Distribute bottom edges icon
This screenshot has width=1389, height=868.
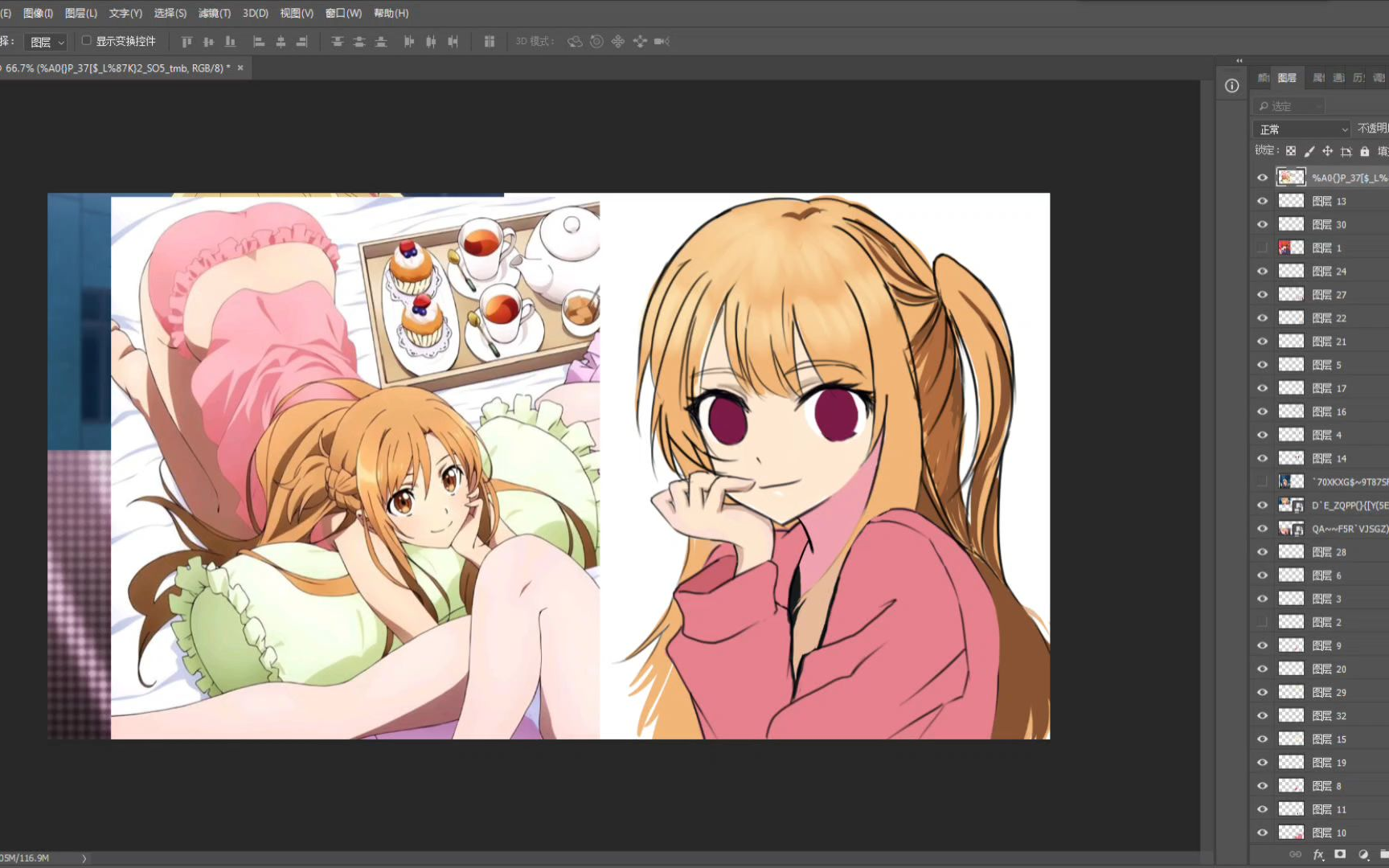[x=381, y=42]
